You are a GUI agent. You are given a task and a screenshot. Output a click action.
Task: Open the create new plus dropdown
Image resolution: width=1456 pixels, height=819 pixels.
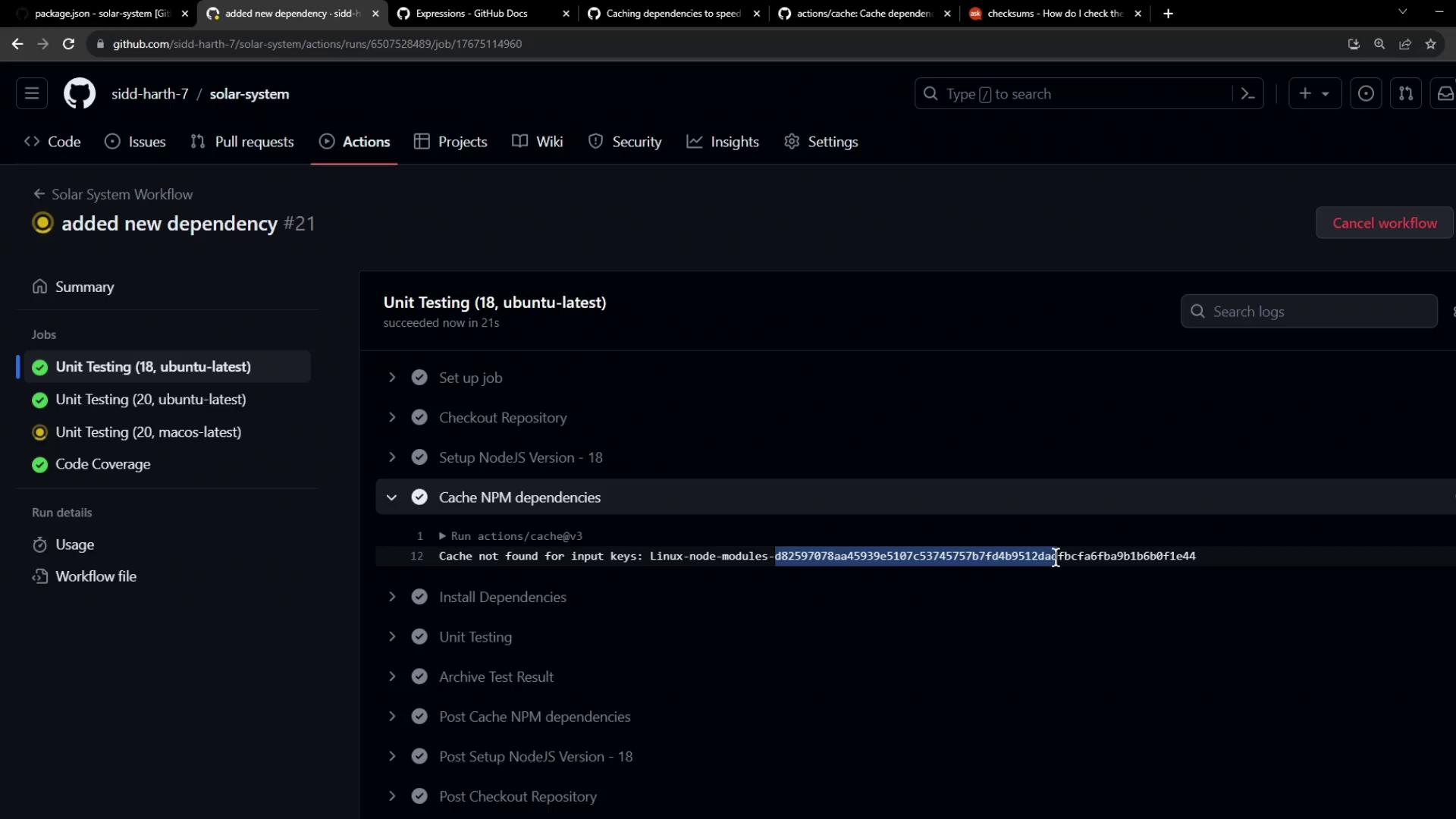[1314, 94]
